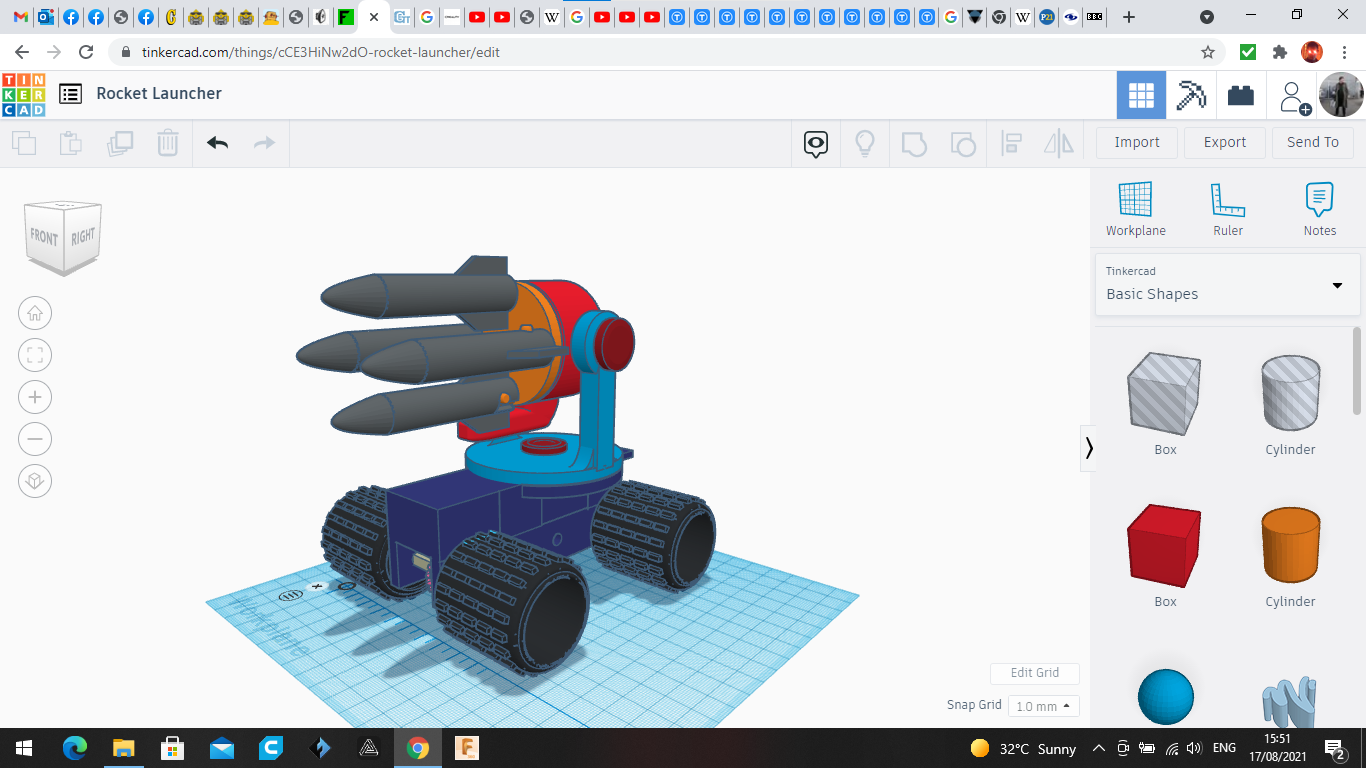Click the Ungroup shapes tool
The width and height of the screenshot is (1366, 768).
coord(962,144)
